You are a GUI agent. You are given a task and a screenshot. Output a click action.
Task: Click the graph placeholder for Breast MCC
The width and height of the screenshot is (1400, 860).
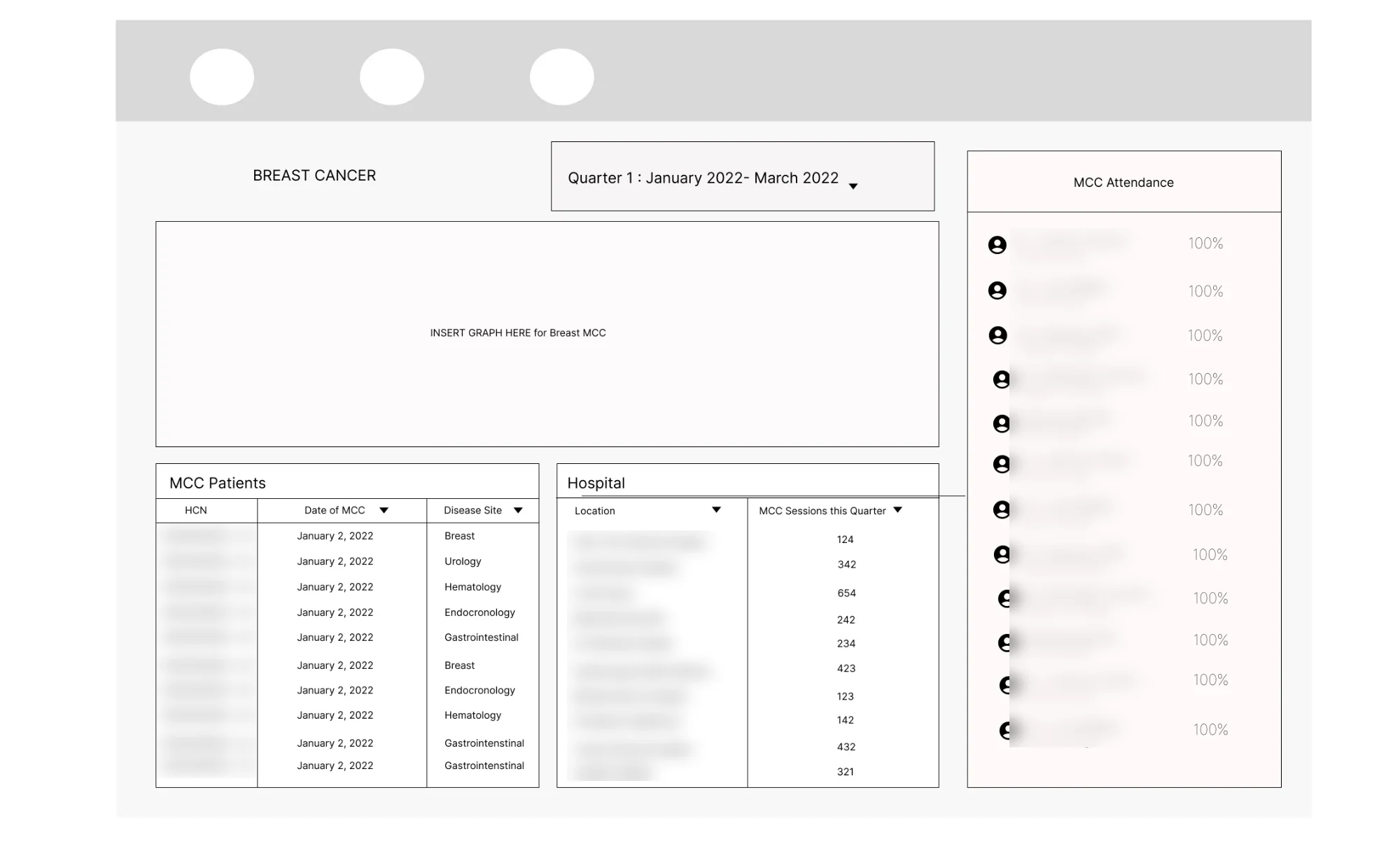pos(547,334)
